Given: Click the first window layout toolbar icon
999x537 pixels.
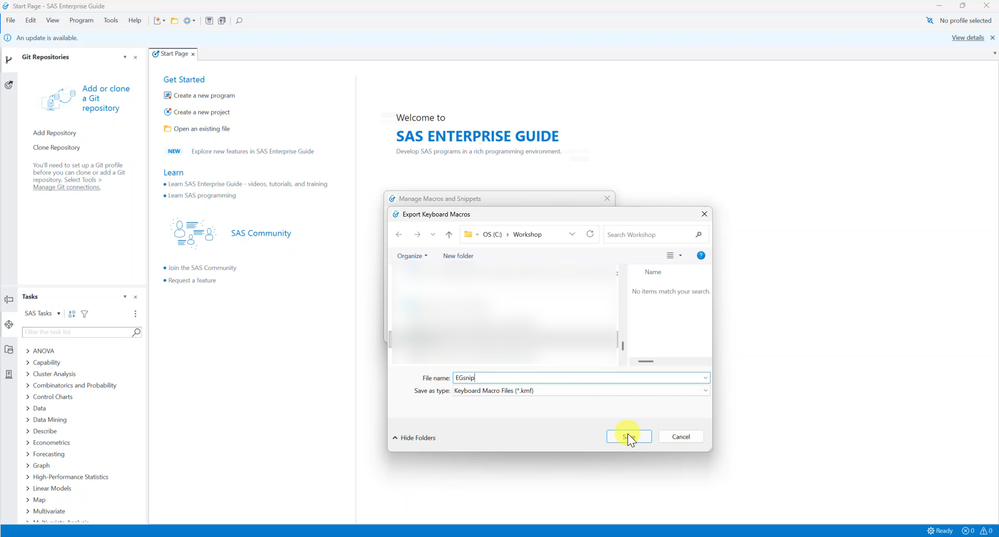Looking at the screenshot, I should point(209,20).
